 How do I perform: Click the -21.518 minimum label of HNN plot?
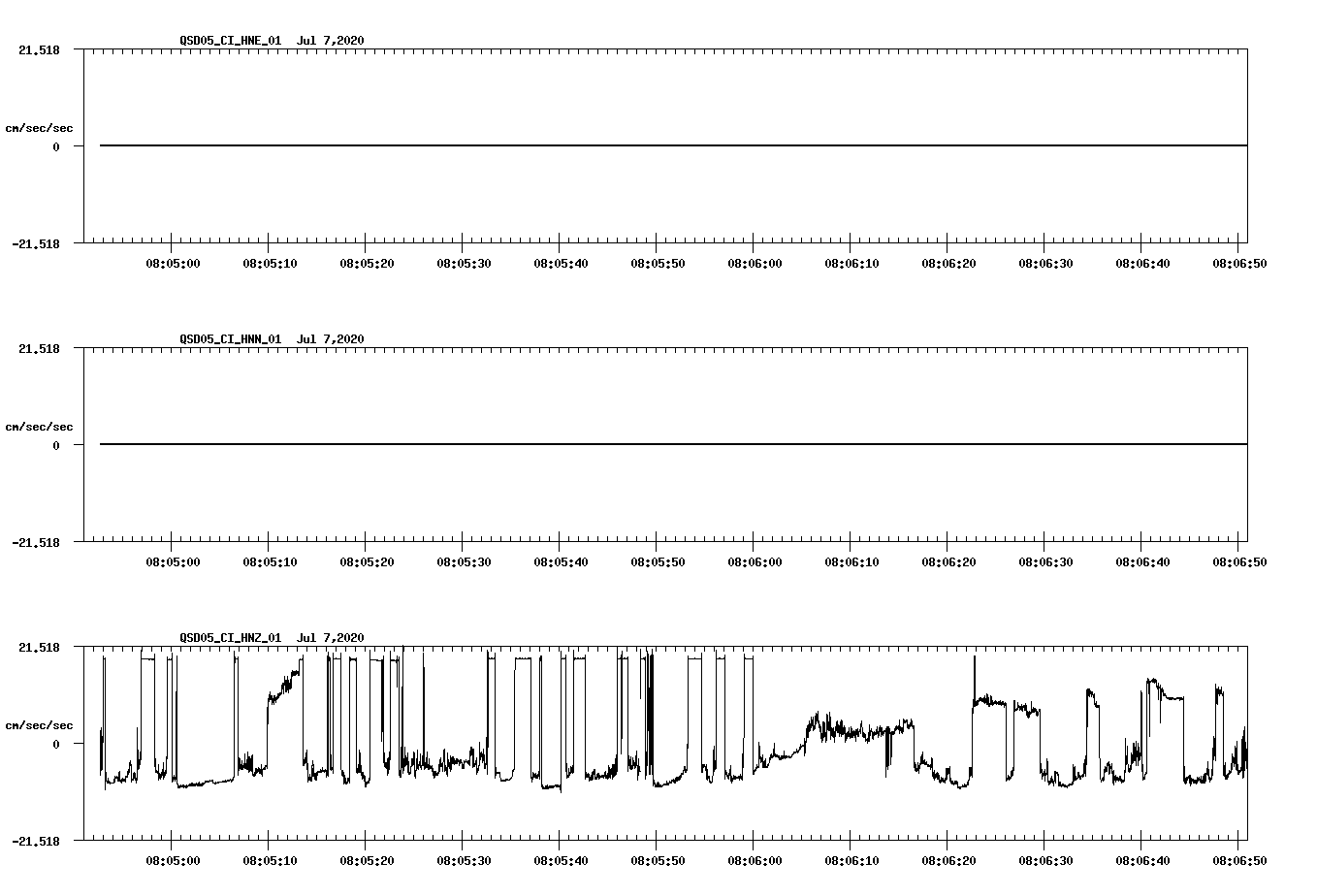click(x=36, y=543)
